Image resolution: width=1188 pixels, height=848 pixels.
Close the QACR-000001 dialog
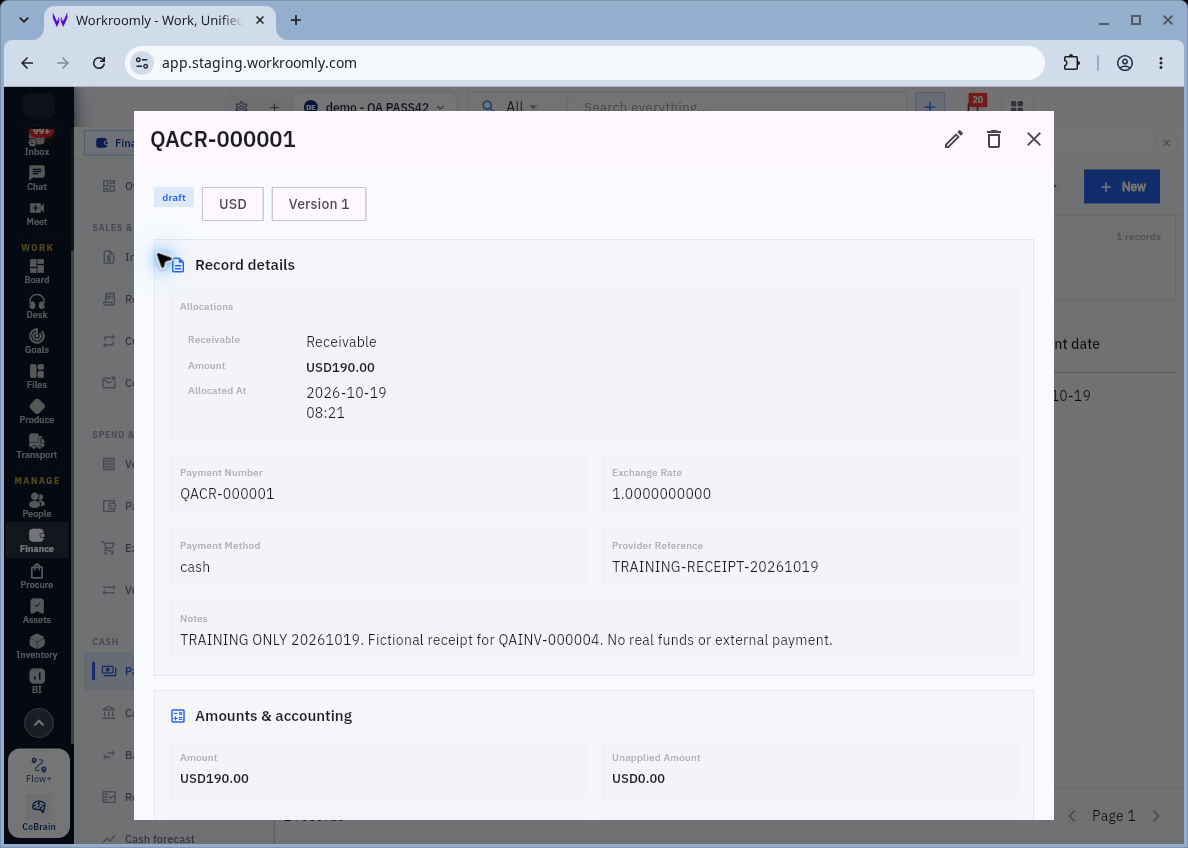tap(1033, 139)
